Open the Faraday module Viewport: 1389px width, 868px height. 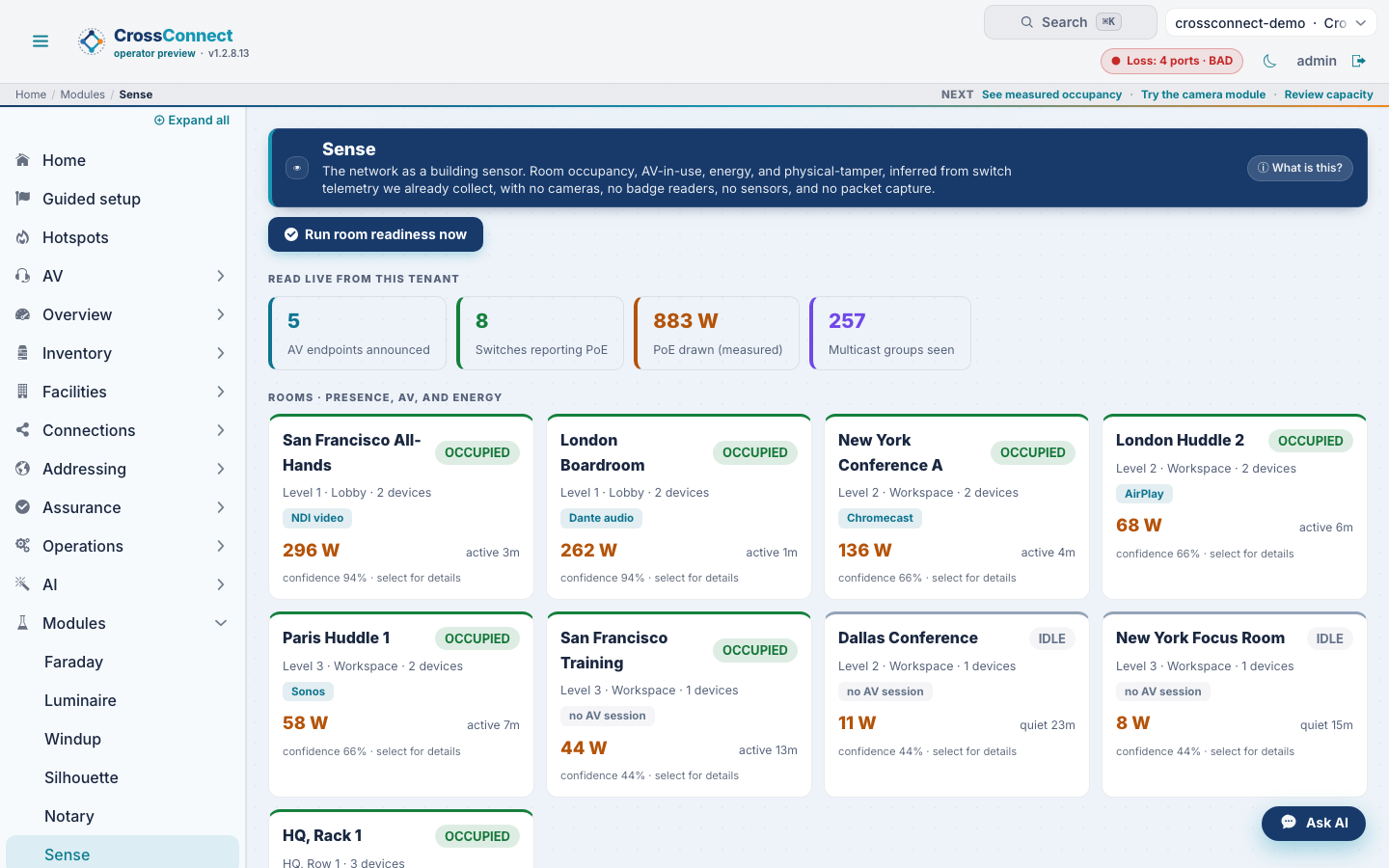click(123, 662)
